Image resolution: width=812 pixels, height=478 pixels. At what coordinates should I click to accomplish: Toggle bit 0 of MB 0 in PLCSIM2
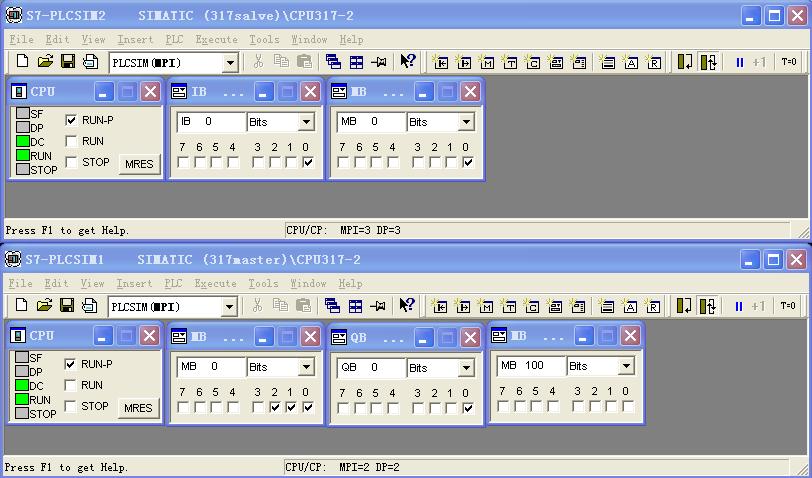(468, 163)
